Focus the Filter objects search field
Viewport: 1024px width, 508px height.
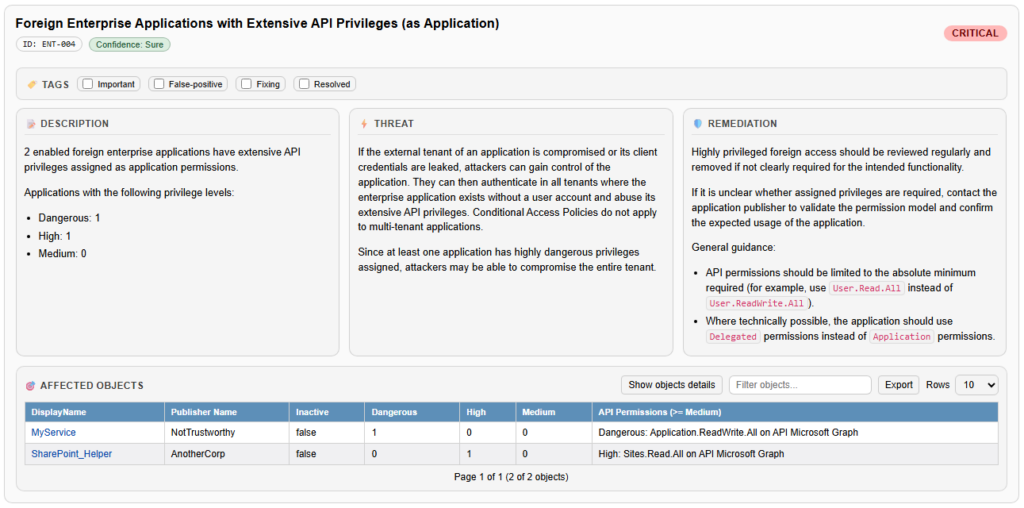coord(800,385)
